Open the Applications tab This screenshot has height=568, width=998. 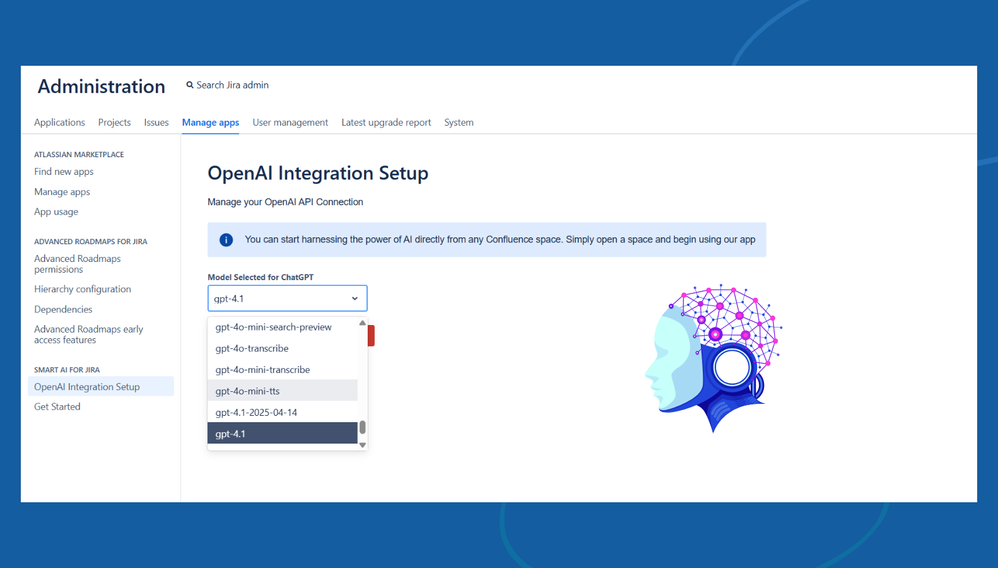click(x=59, y=122)
